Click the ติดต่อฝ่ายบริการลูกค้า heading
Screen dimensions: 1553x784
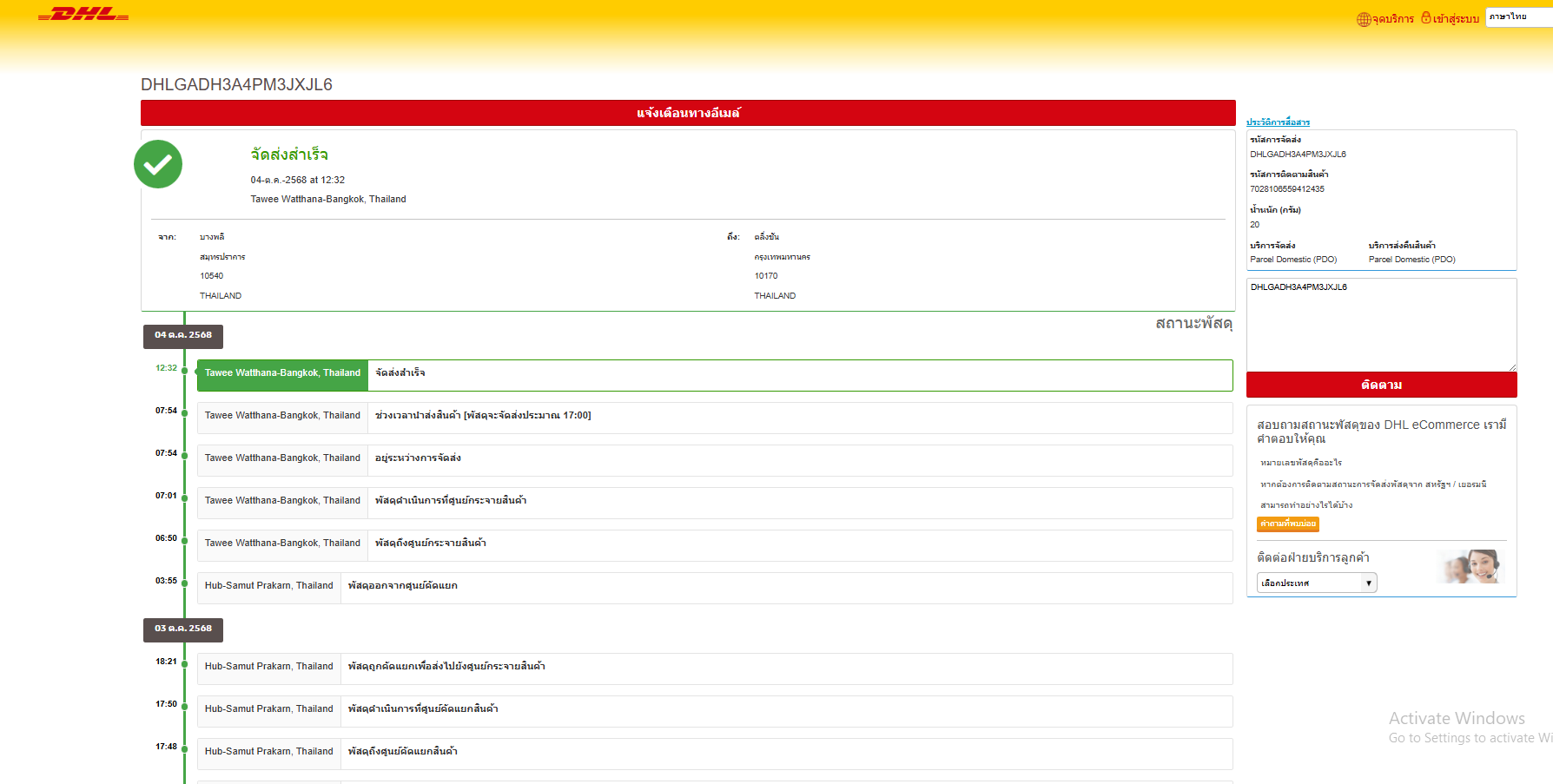pyautogui.click(x=1313, y=557)
